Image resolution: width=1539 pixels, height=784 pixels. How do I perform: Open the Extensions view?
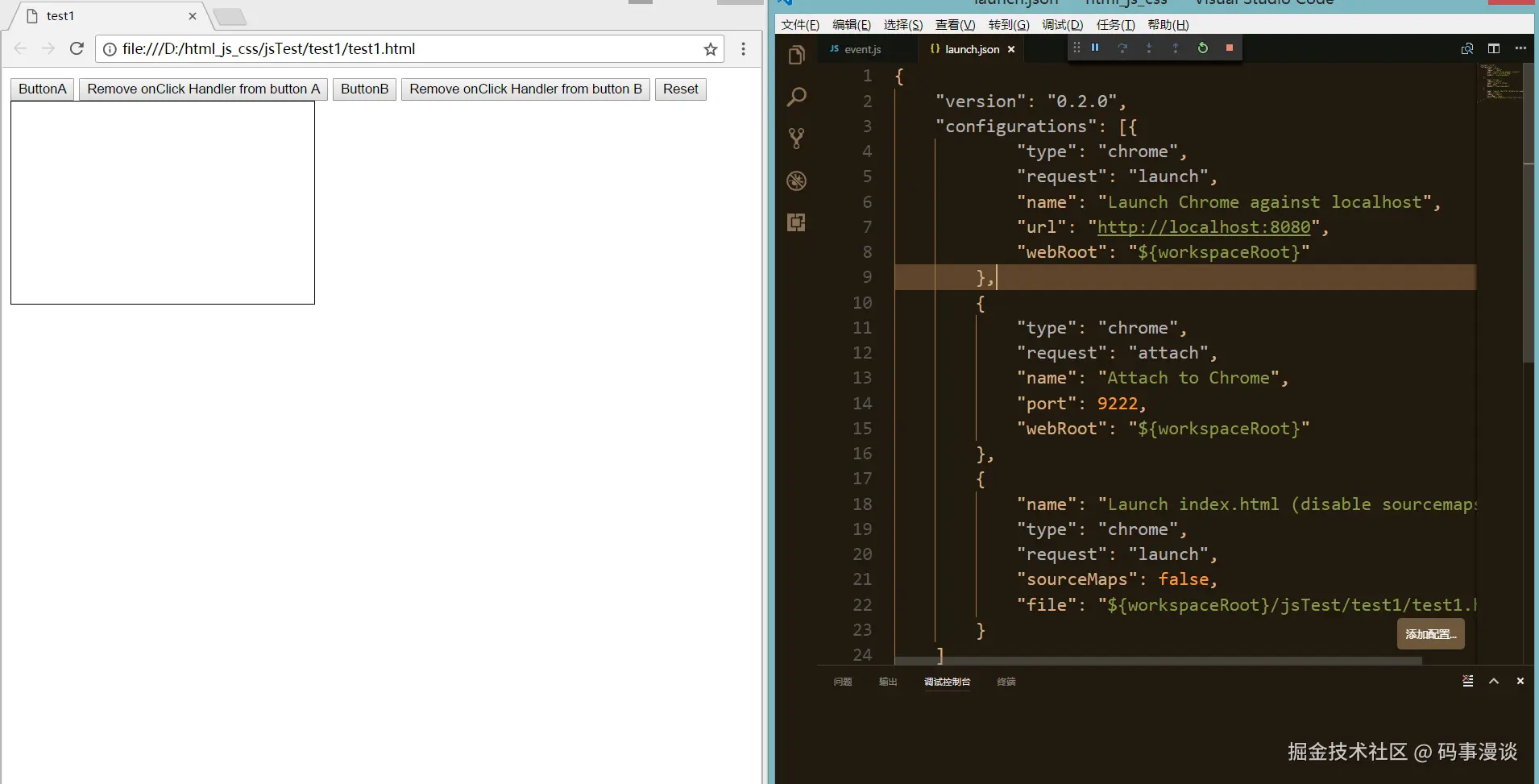coord(797,222)
